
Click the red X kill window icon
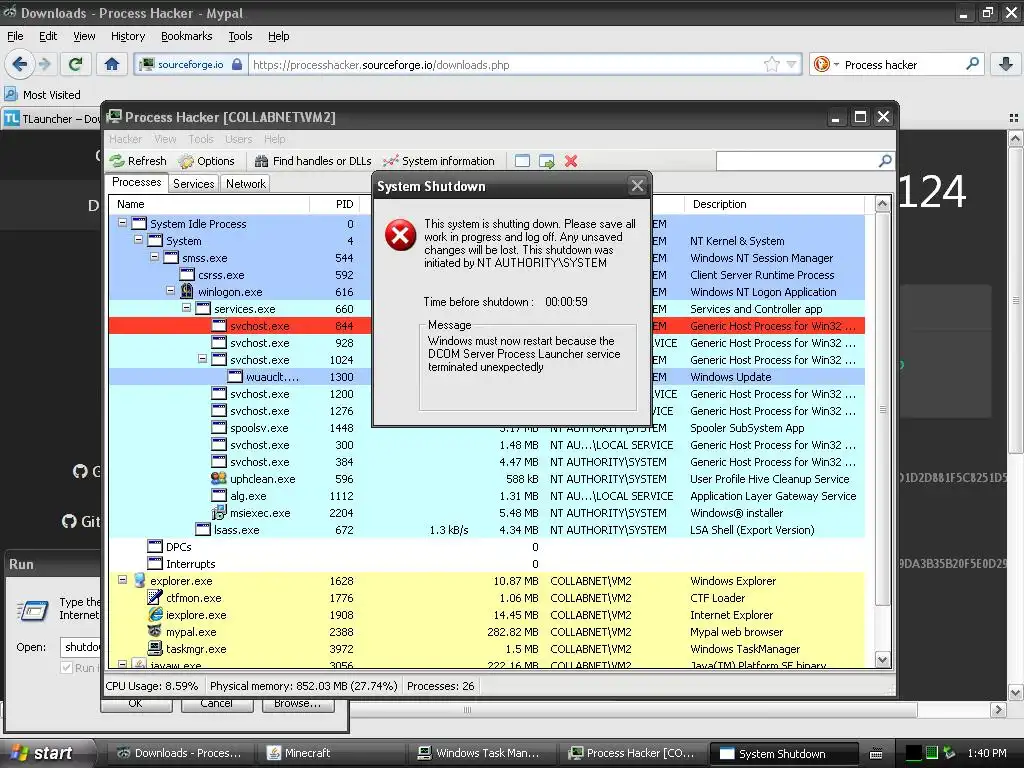571,161
